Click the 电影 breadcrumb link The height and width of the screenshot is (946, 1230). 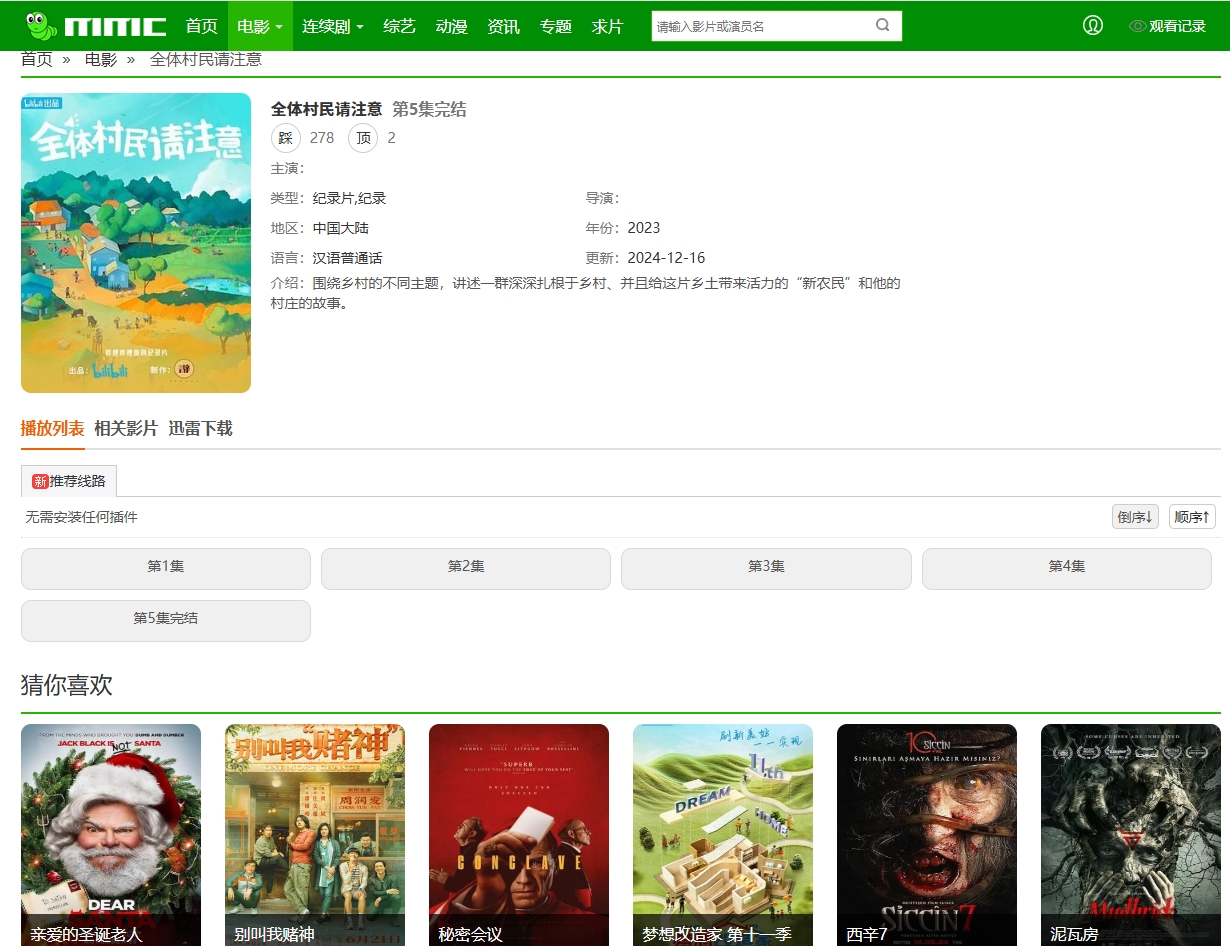point(101,59)
